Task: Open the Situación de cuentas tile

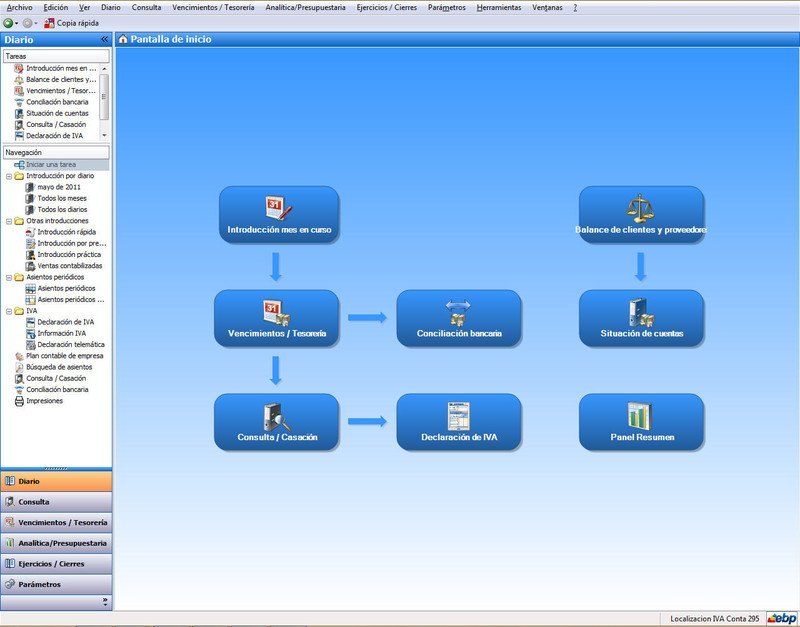Action: [x=641, y=319]
